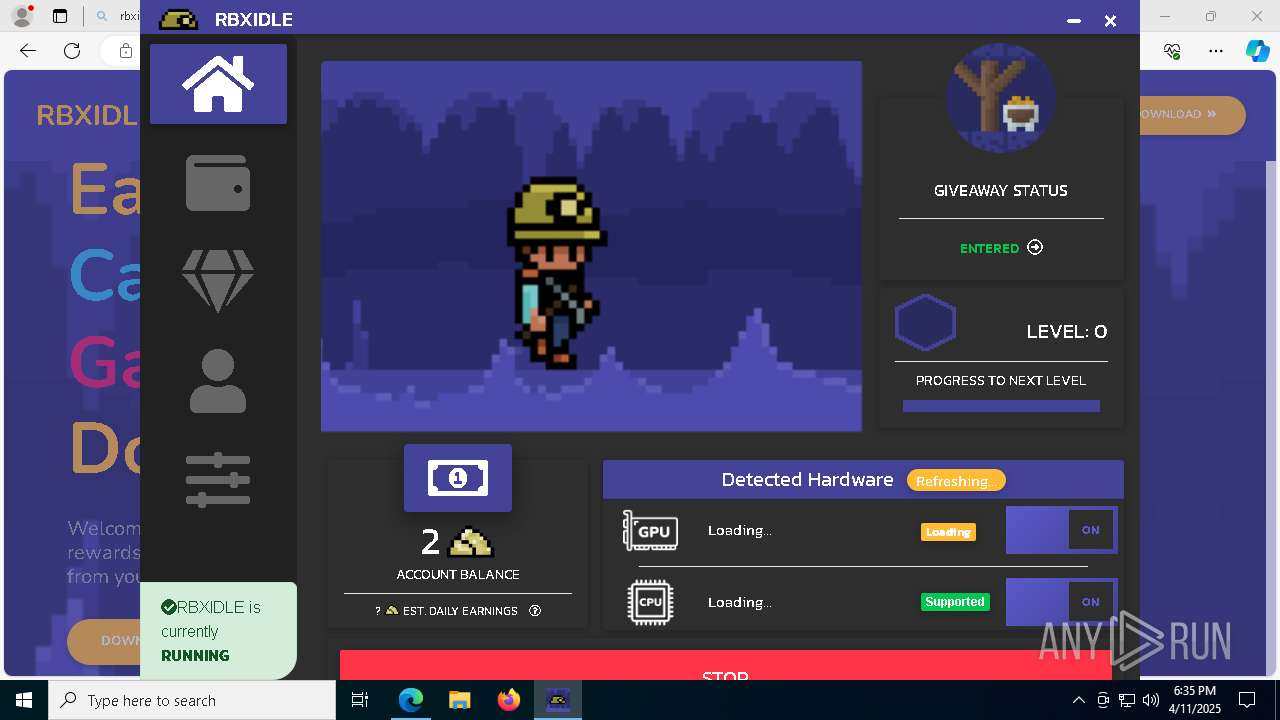
Task: Click the ENTERED giveaway status link
Action: coord(989,248)
